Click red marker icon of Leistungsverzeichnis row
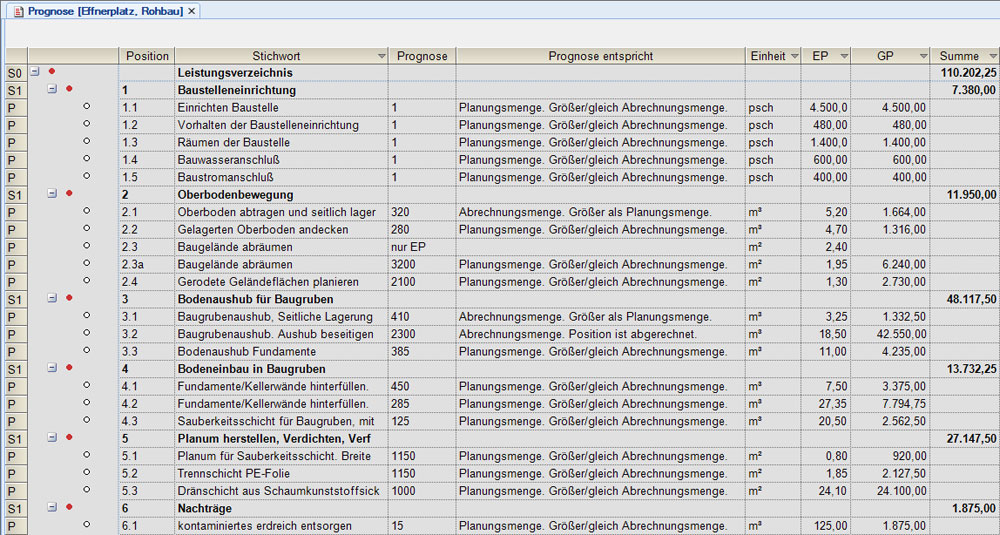The width and height of the screenshot is (1000, 535). point(51,73)
